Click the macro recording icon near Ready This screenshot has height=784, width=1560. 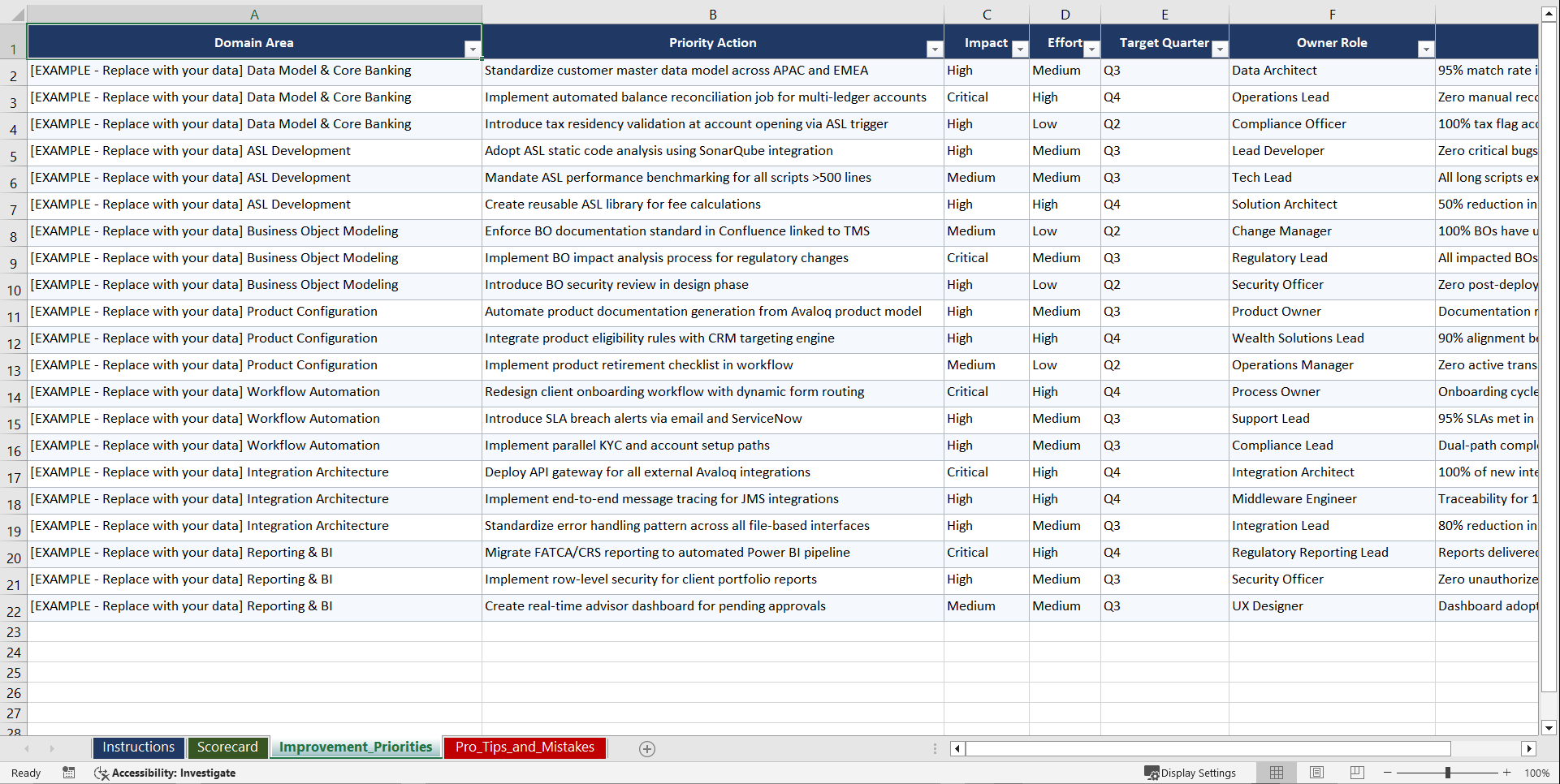pyautogui.click(x=69, y=773)
